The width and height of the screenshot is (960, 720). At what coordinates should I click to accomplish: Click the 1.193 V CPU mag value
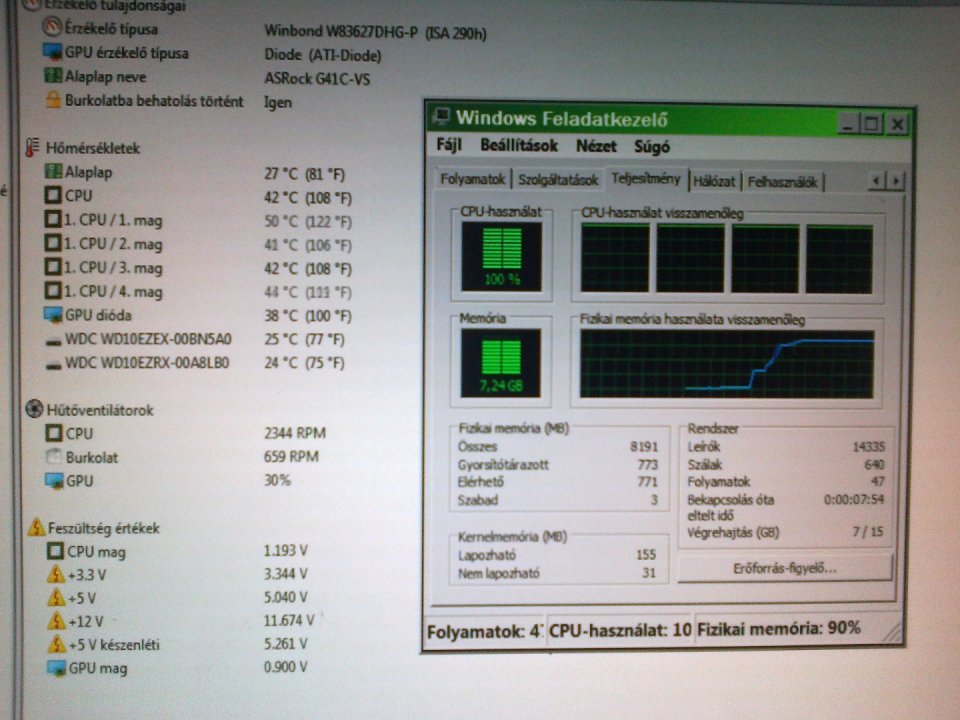(286, 550)
